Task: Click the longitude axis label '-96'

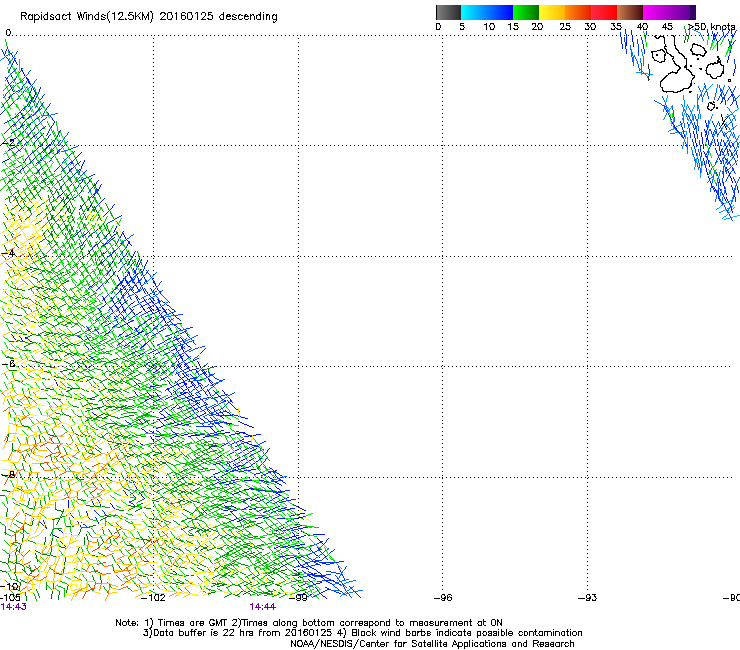Action: click(x=443, y=598)
